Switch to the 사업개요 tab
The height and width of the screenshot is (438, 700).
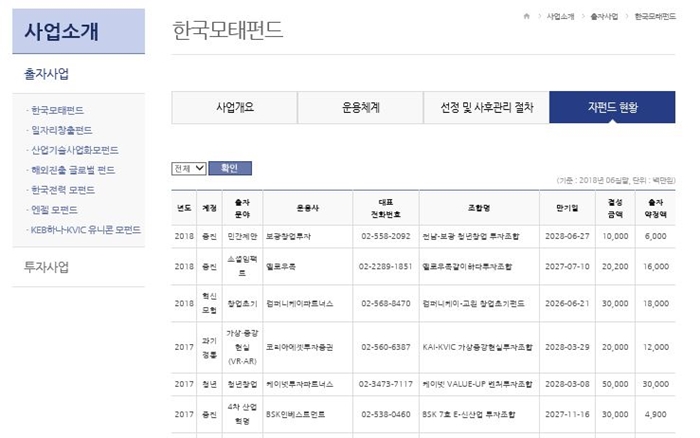(234, 107)
